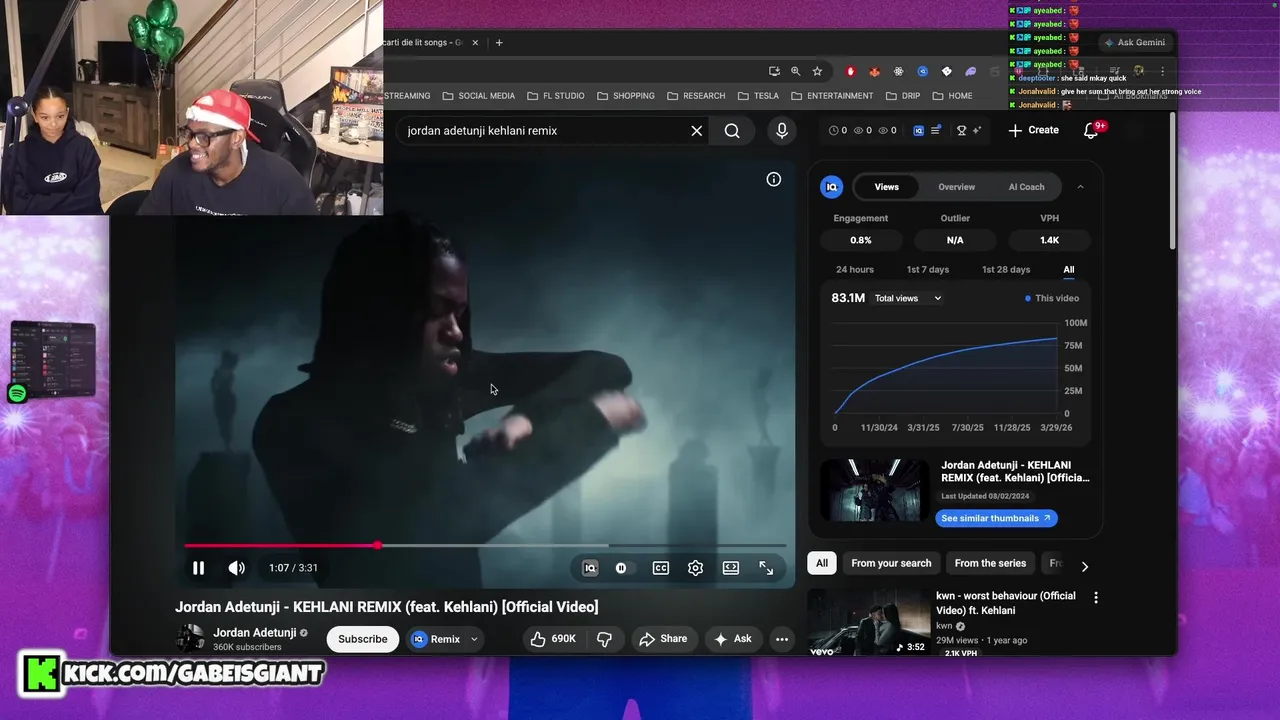Open the vidIQ icon in player controls
1280x720 pixels.
[590, 568]
